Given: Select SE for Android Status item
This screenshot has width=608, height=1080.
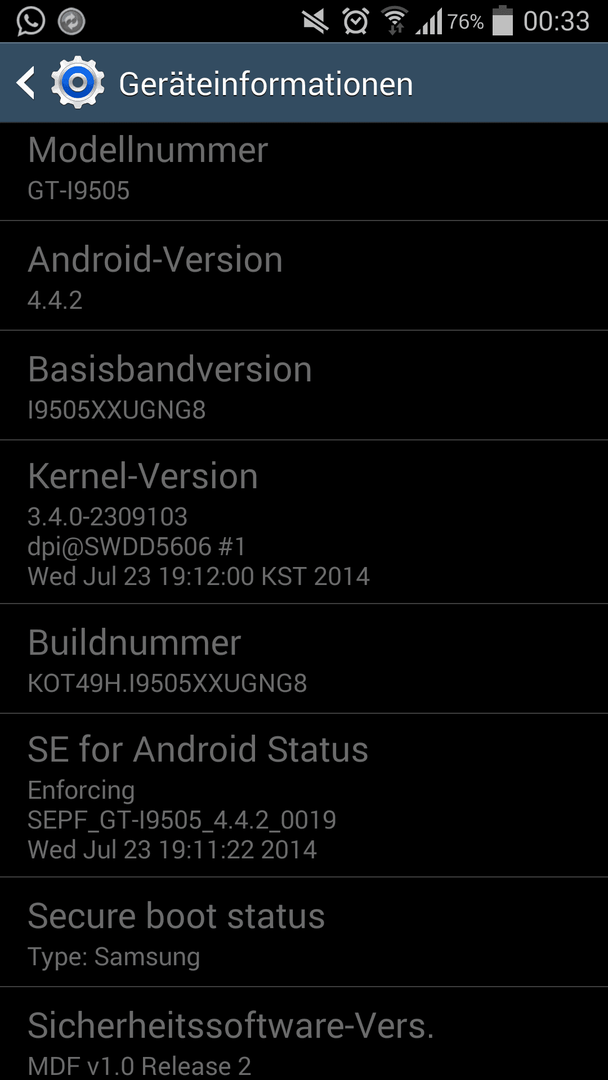Looking at the screenshot, I should [x=304, y=796].
